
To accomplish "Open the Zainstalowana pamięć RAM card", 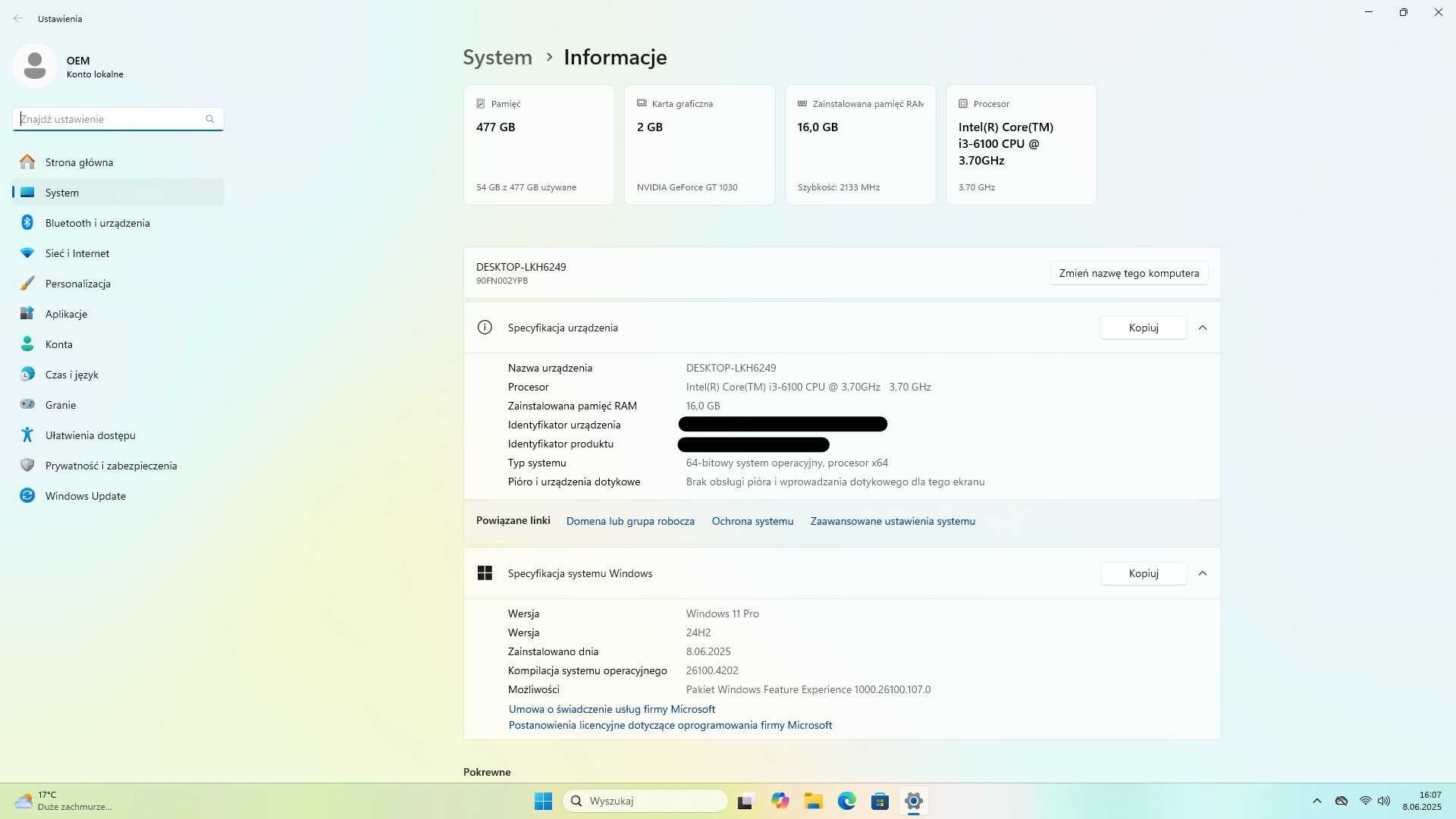I will (x=861, y=145).
